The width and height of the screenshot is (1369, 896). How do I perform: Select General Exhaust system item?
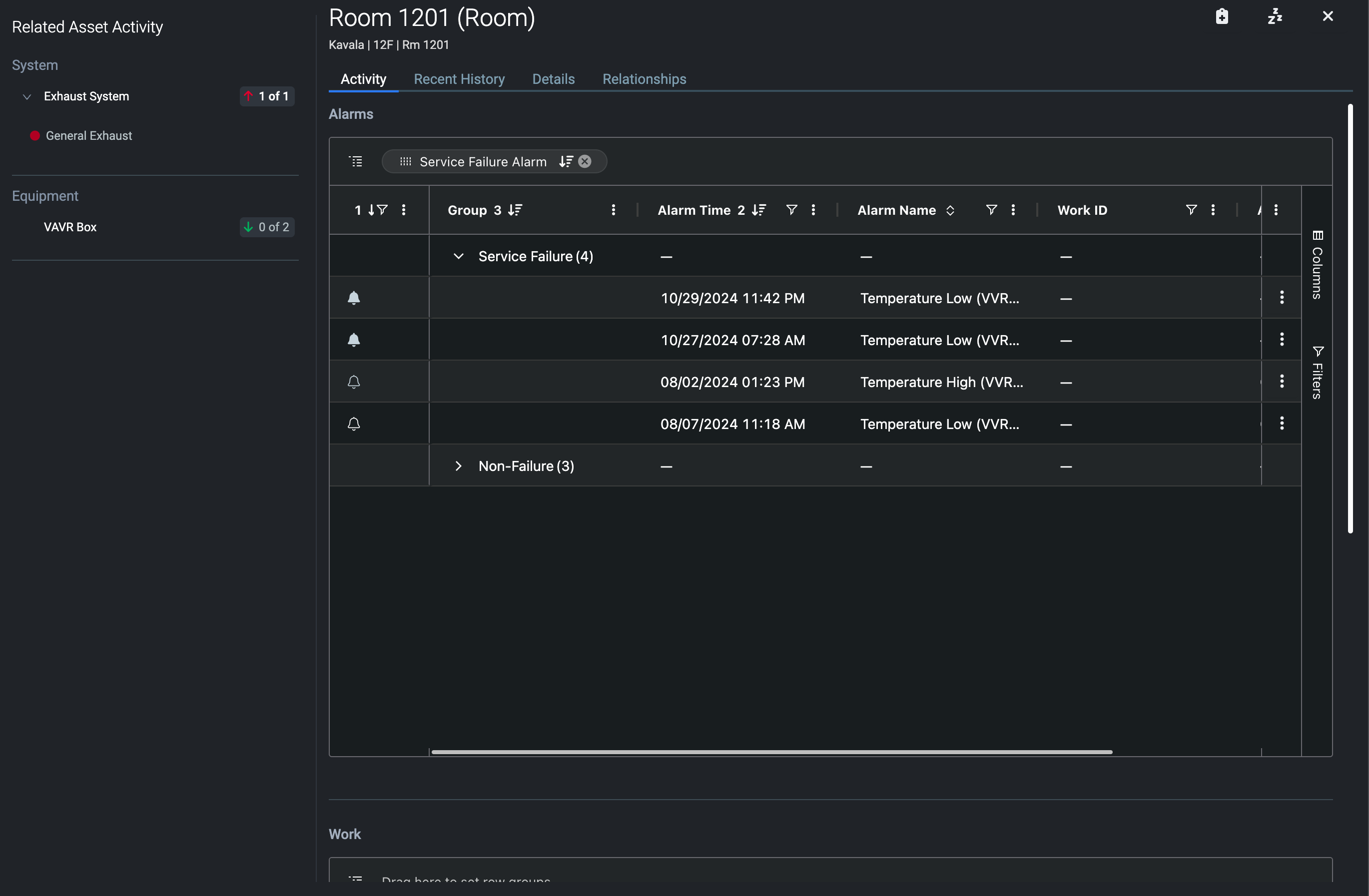pyautogui.click(x=88, y=136)
